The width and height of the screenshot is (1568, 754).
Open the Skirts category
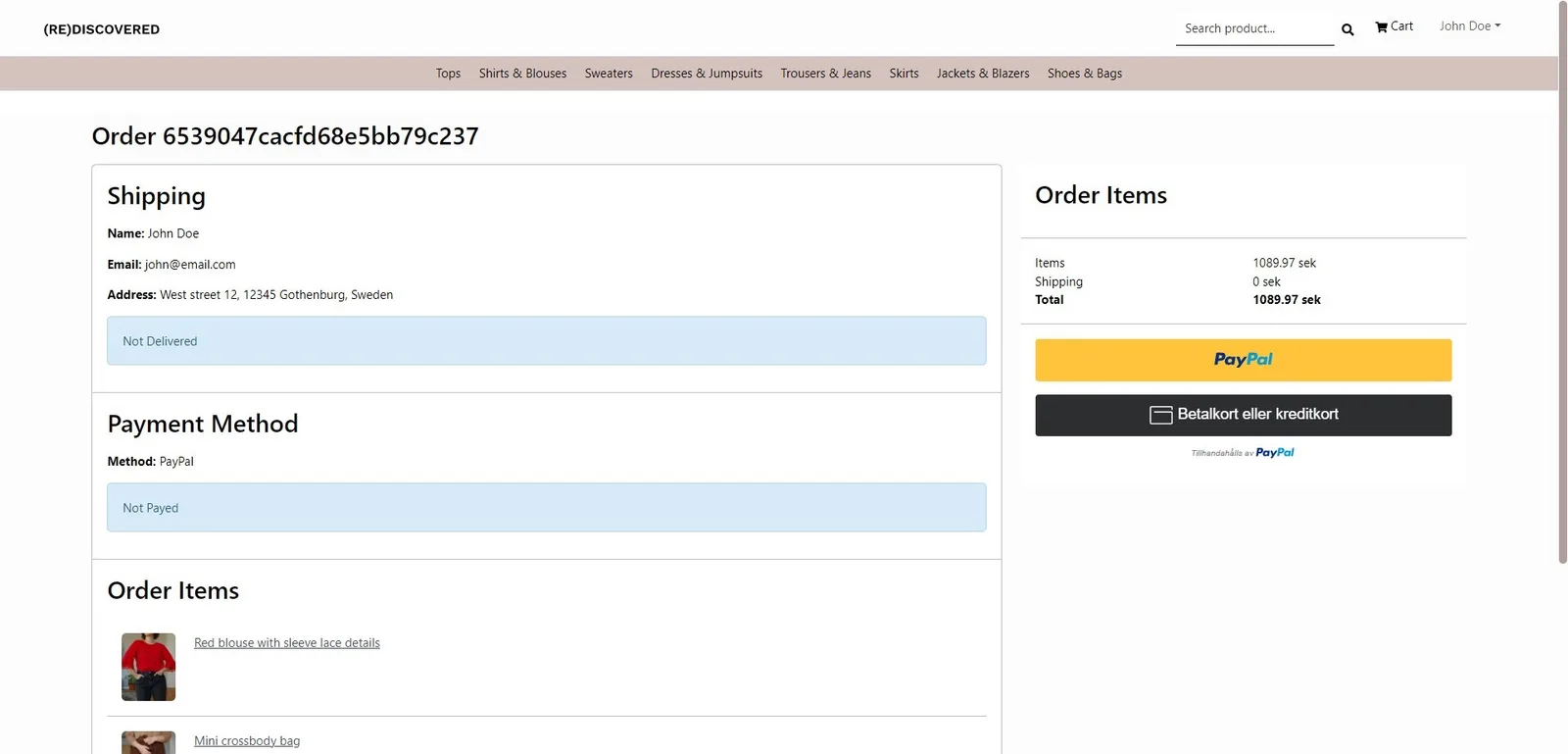(x=904, y=74)
